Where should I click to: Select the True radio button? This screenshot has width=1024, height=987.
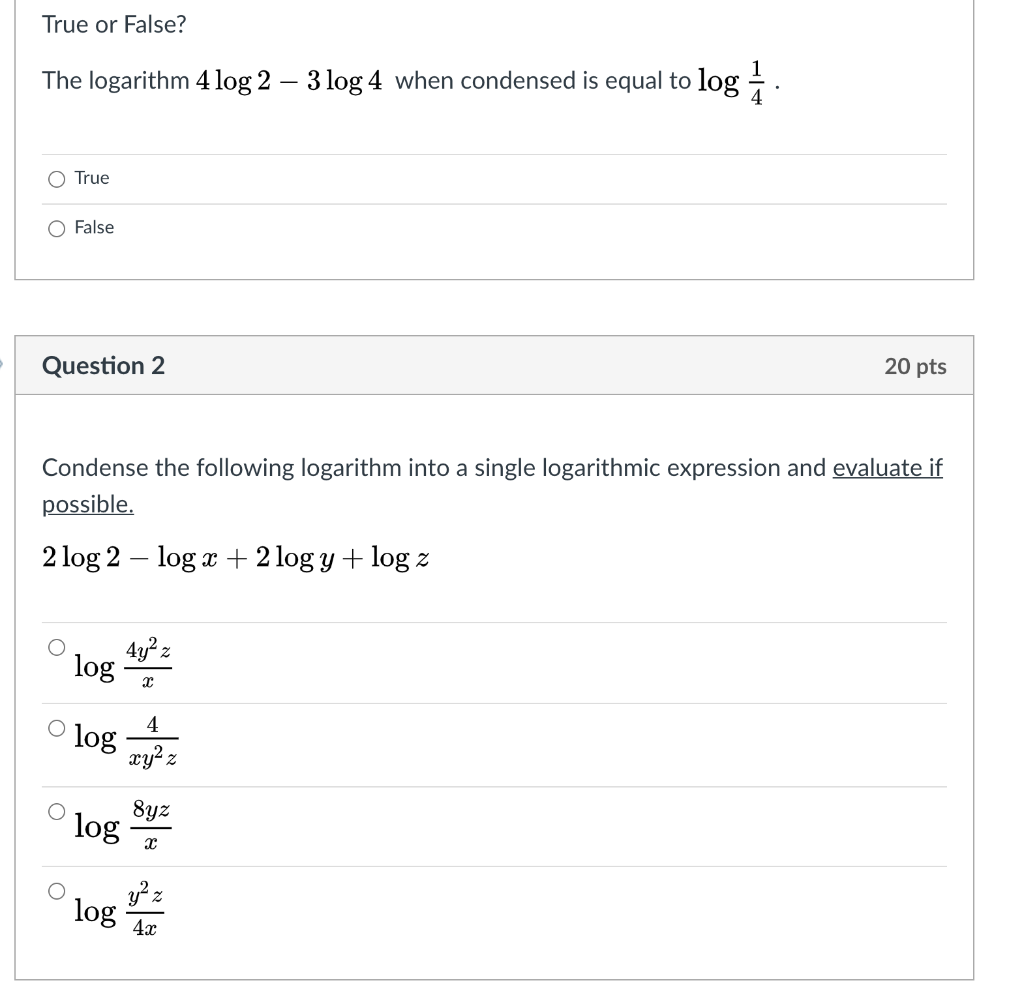55,178
